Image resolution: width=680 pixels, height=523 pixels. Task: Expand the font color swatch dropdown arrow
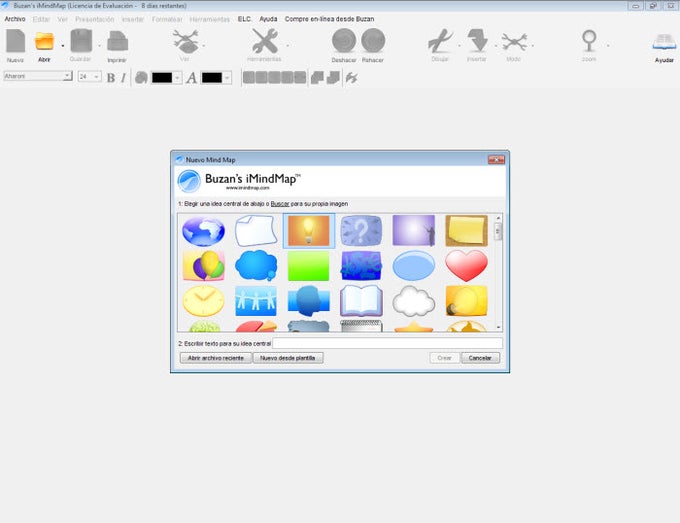(x=227, y=78)
